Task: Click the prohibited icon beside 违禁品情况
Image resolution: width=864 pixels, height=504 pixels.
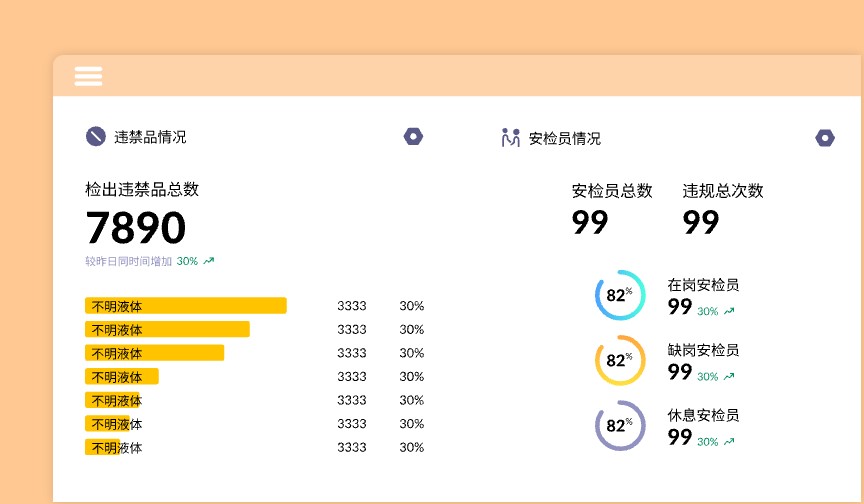Action: pyautogui.click(x=95, y=136)
